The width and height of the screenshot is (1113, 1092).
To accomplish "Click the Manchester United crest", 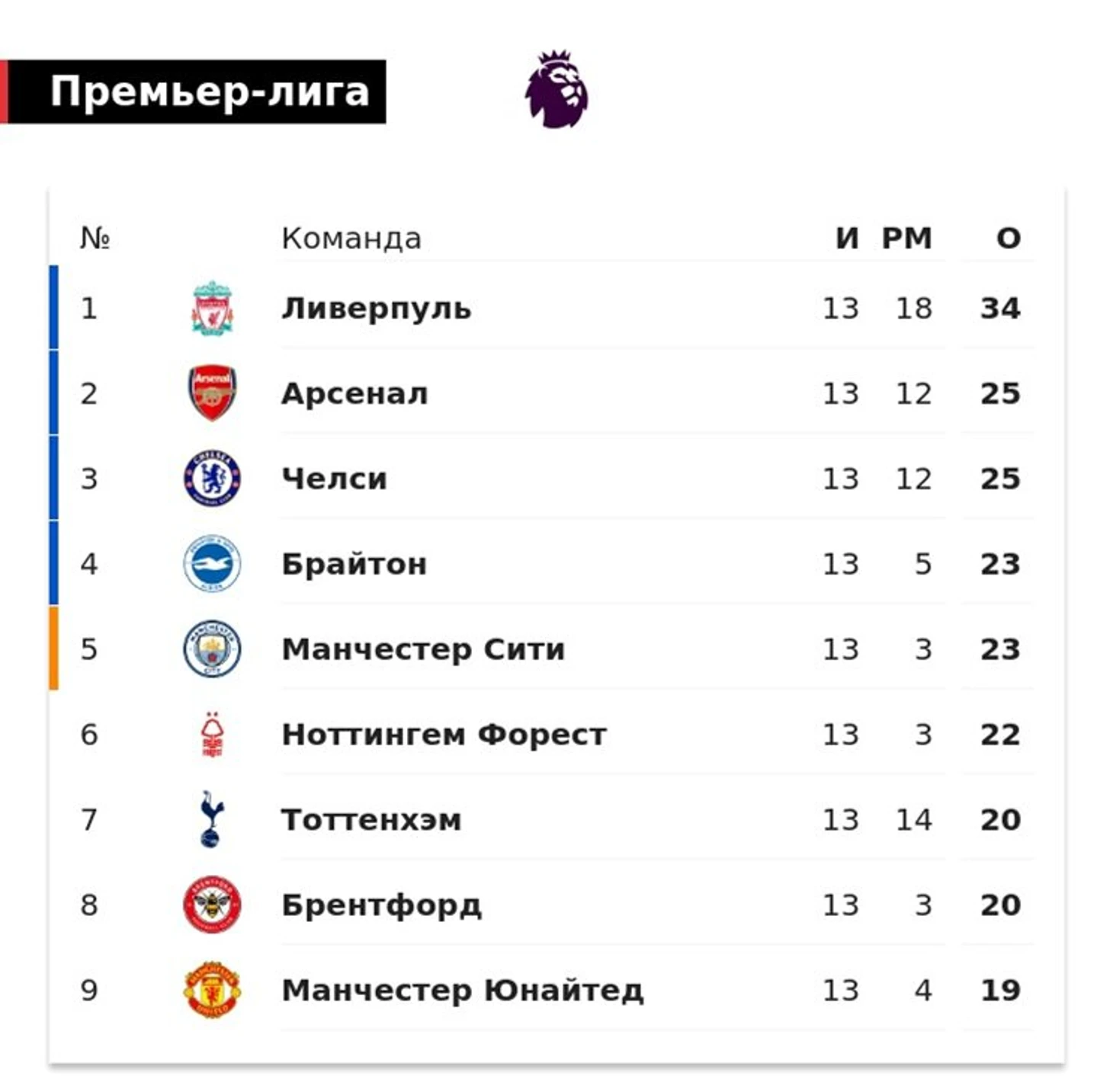I will point(212,990).
